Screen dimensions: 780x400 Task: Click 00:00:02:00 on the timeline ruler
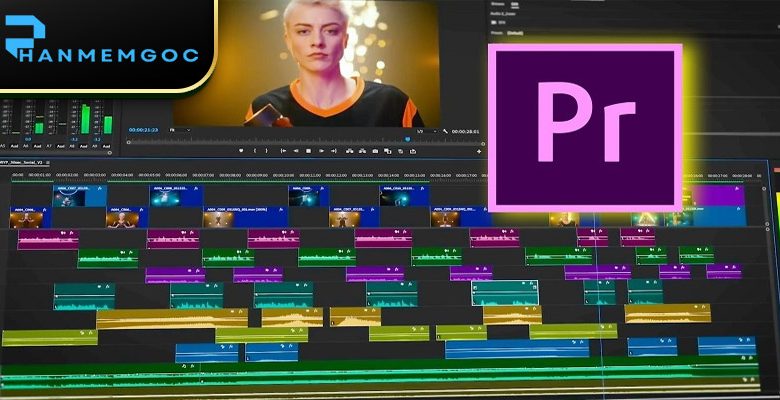67,175
